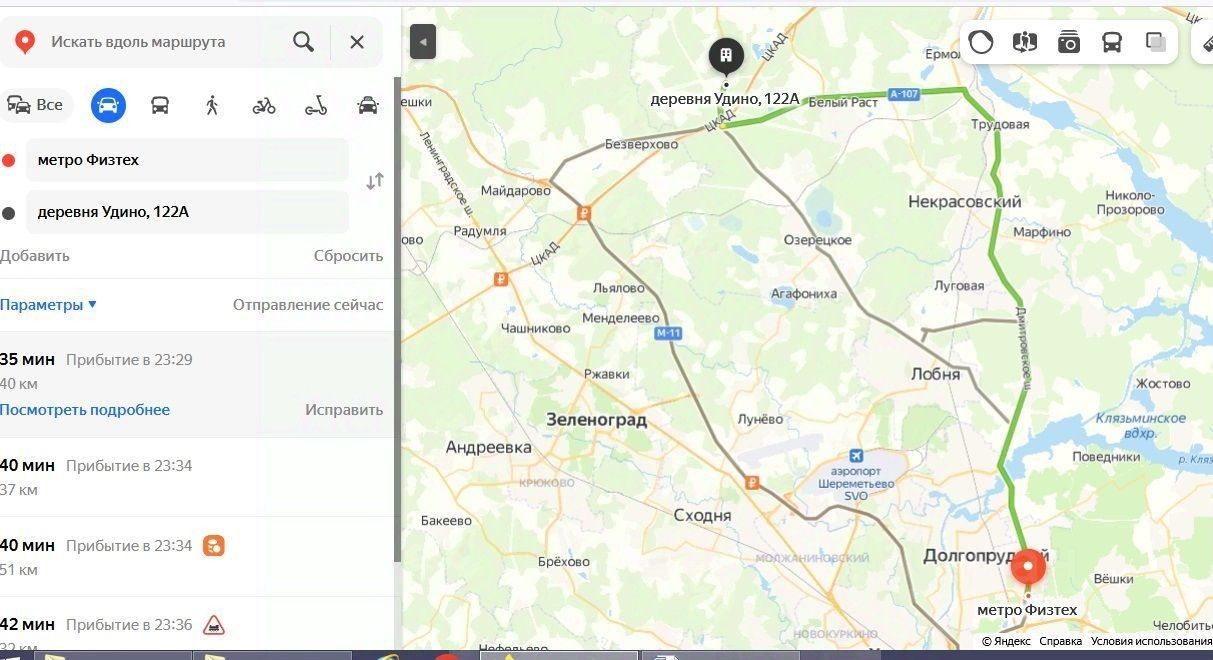Choose the public transit bus mode
Screen dimensions: 1213x660
click(160, 105)
